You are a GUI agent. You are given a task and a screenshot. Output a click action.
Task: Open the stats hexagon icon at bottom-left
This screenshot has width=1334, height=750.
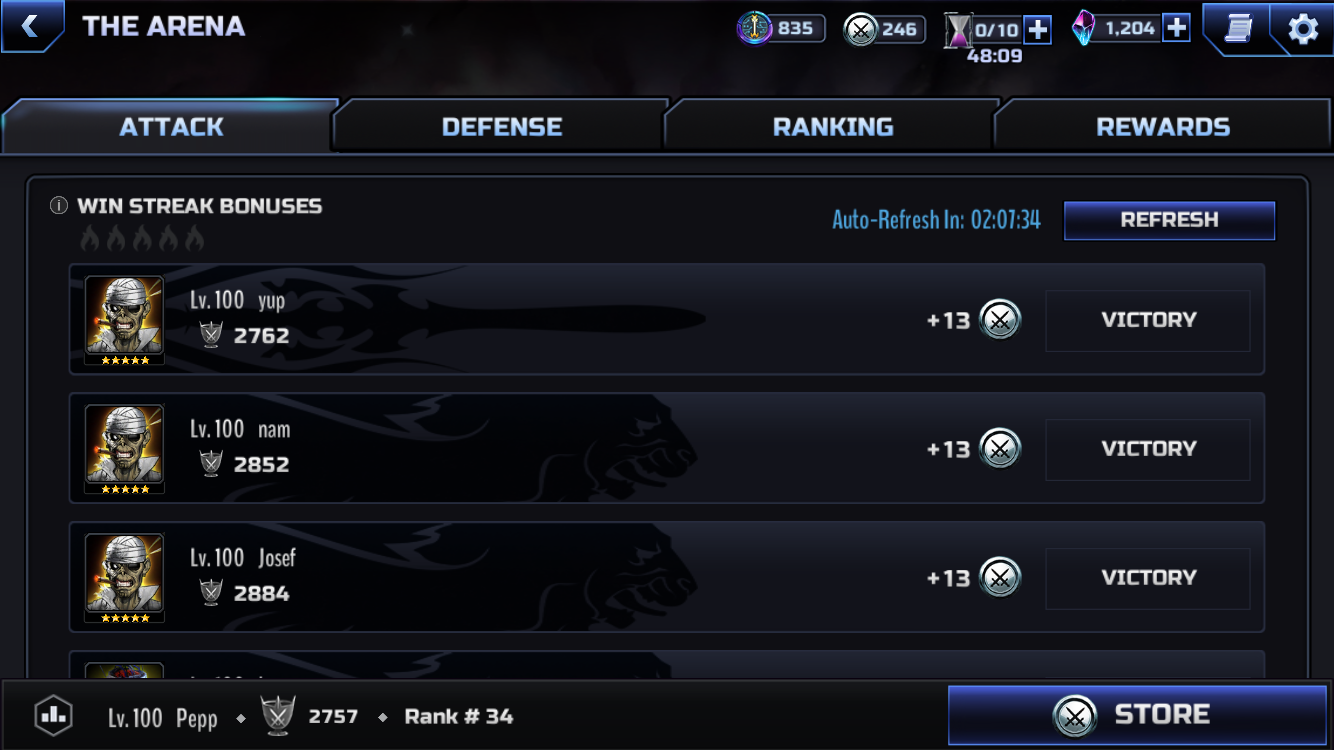click(x=53, y=716)
